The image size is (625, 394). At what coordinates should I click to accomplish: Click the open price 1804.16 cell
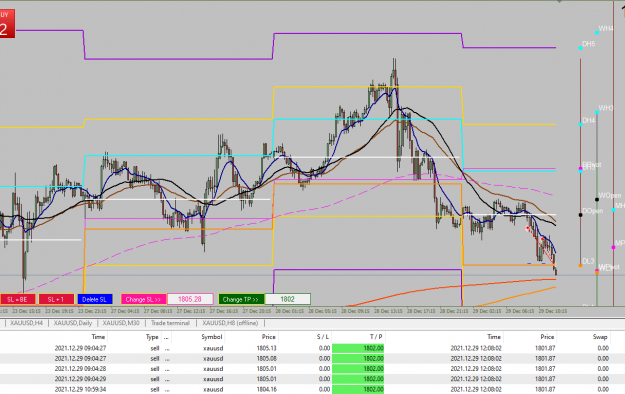(267, 389)
